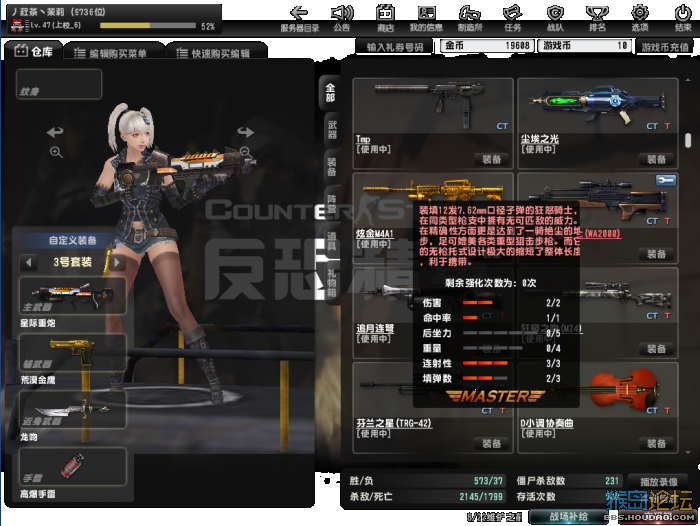The height and width of the screenshot is (526, 700).
Task: Equip 芬兰之星 with 装备 button
Action: point(492,443)
